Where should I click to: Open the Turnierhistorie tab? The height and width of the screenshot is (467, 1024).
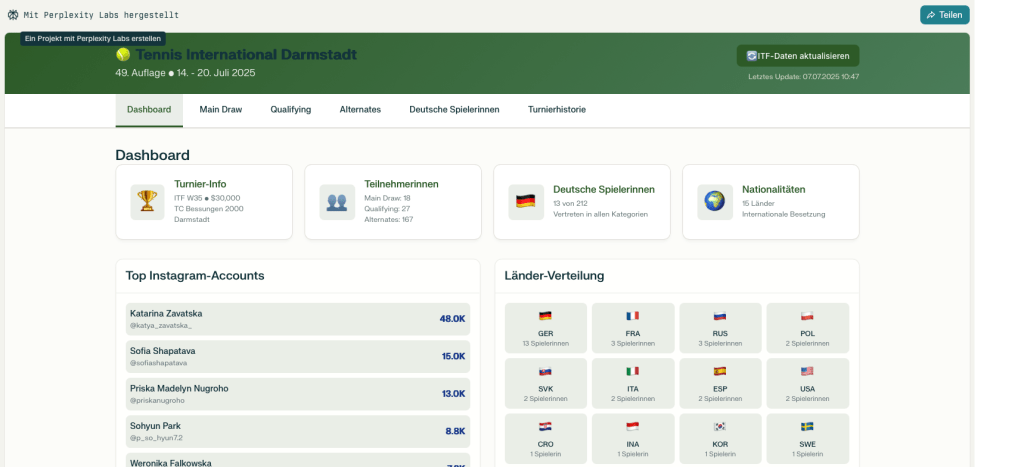(557, 109)
